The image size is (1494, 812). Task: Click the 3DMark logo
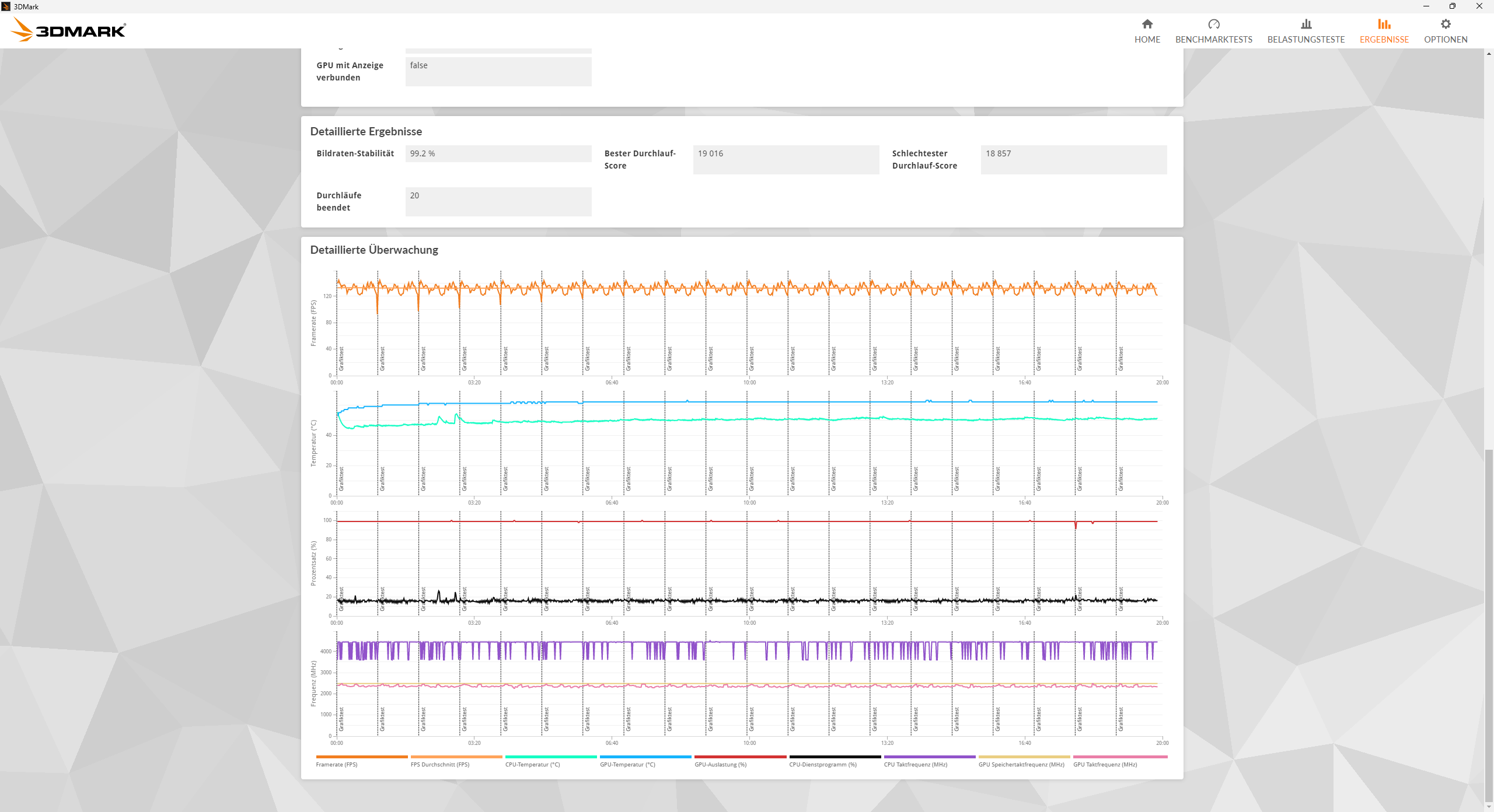(69, 30)
